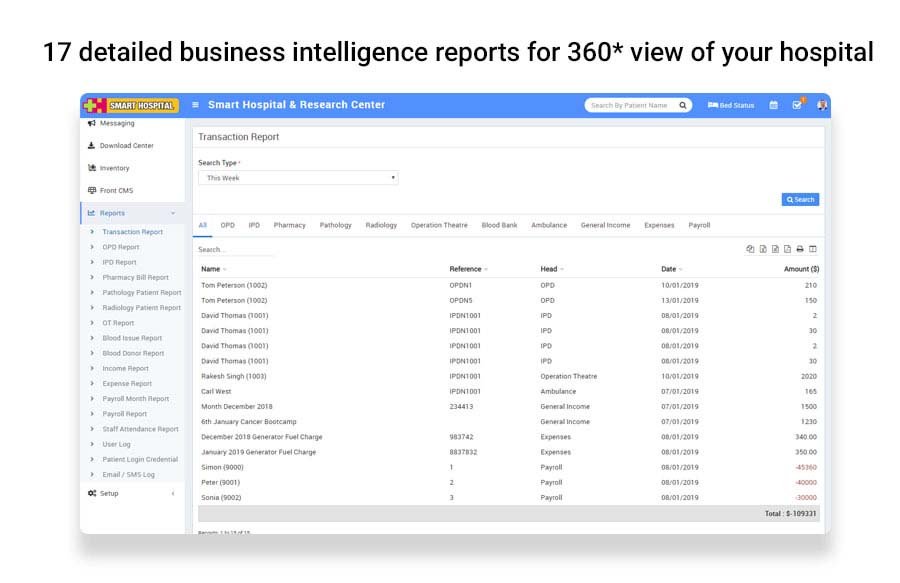Click the copy table icon

[750, 249]
